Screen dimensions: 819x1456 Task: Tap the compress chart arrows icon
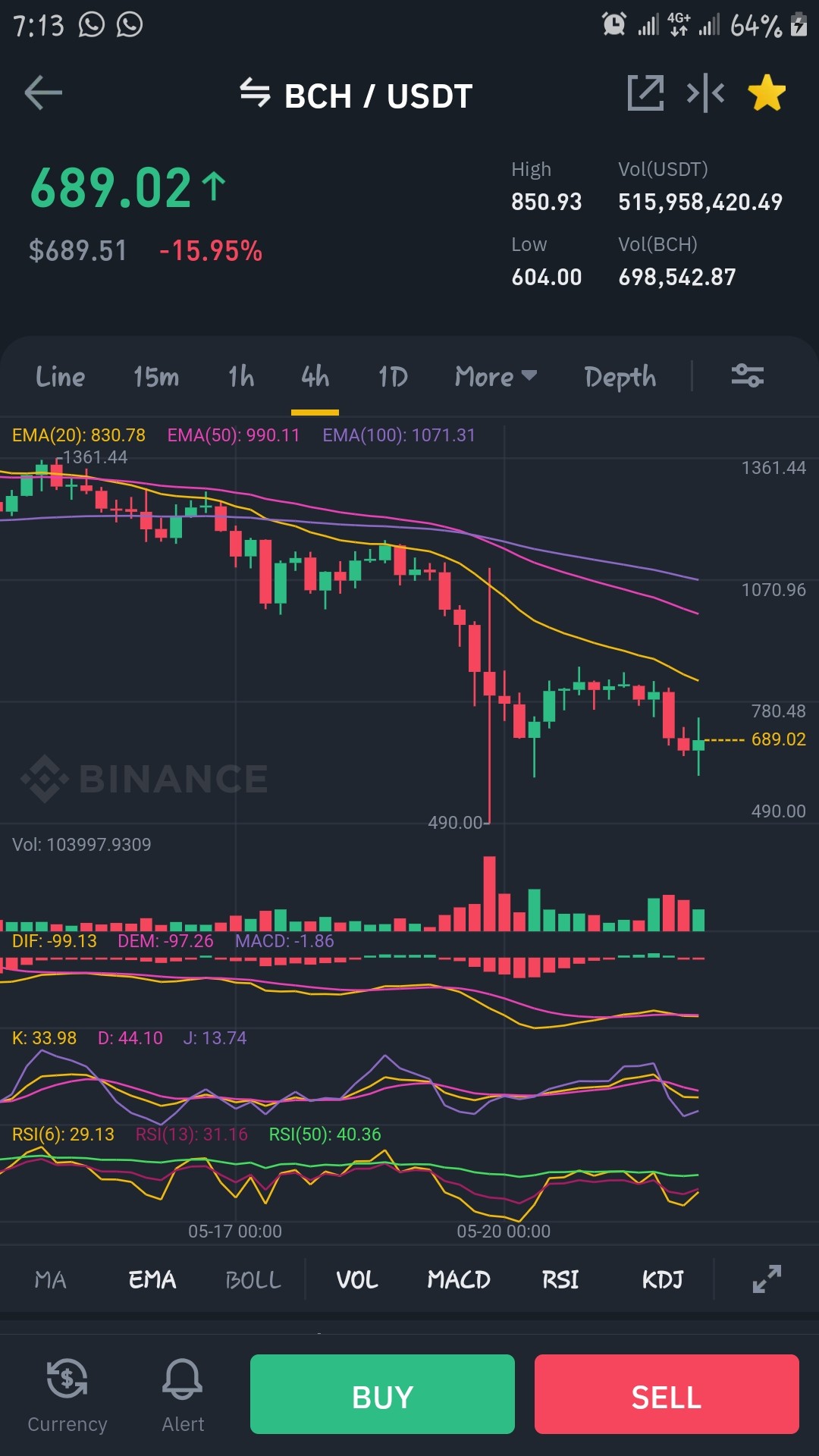point(705,93)
